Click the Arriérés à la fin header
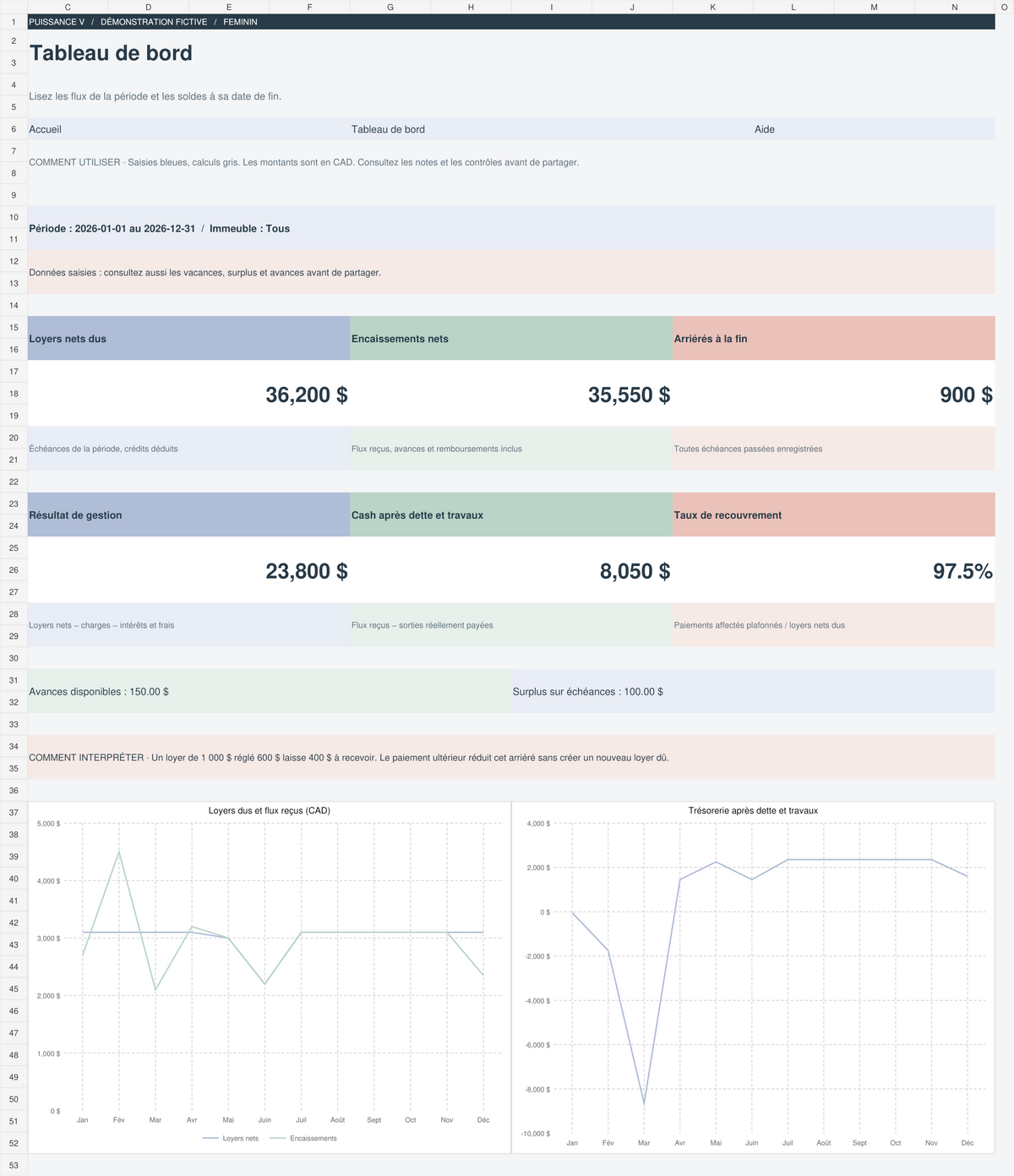Viewport: 1014px width, 1176px height. point(834,339)
